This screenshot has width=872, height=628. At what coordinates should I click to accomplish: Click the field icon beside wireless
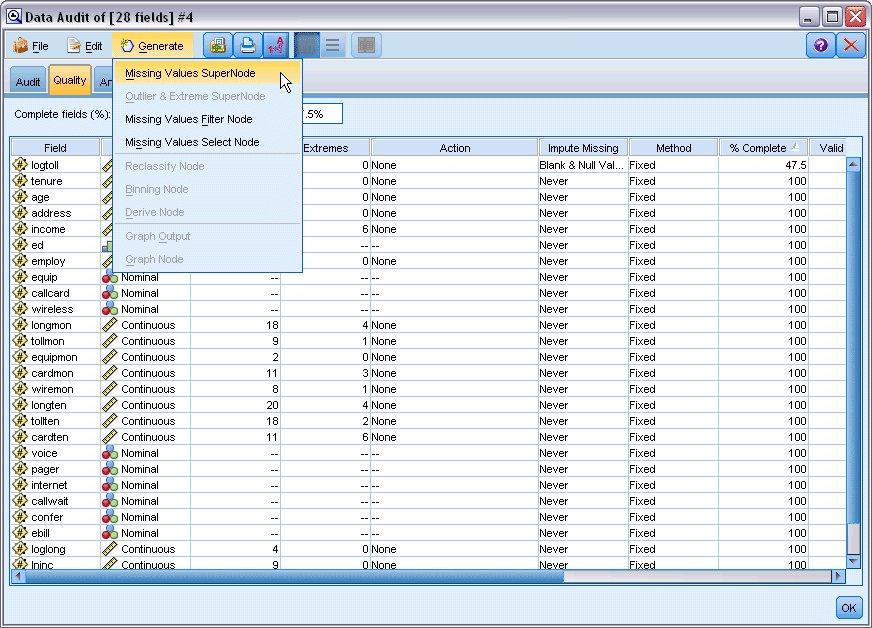click(20, 309)
